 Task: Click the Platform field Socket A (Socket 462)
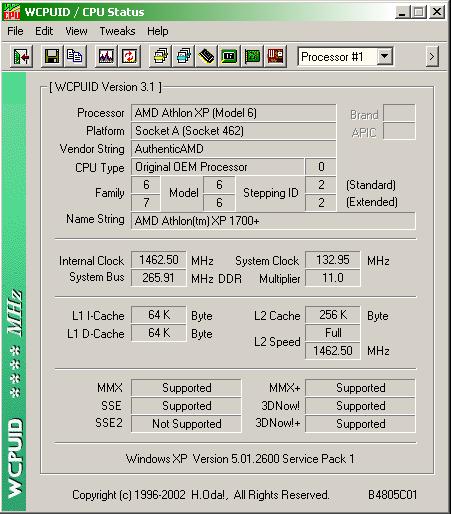point(233,131)
